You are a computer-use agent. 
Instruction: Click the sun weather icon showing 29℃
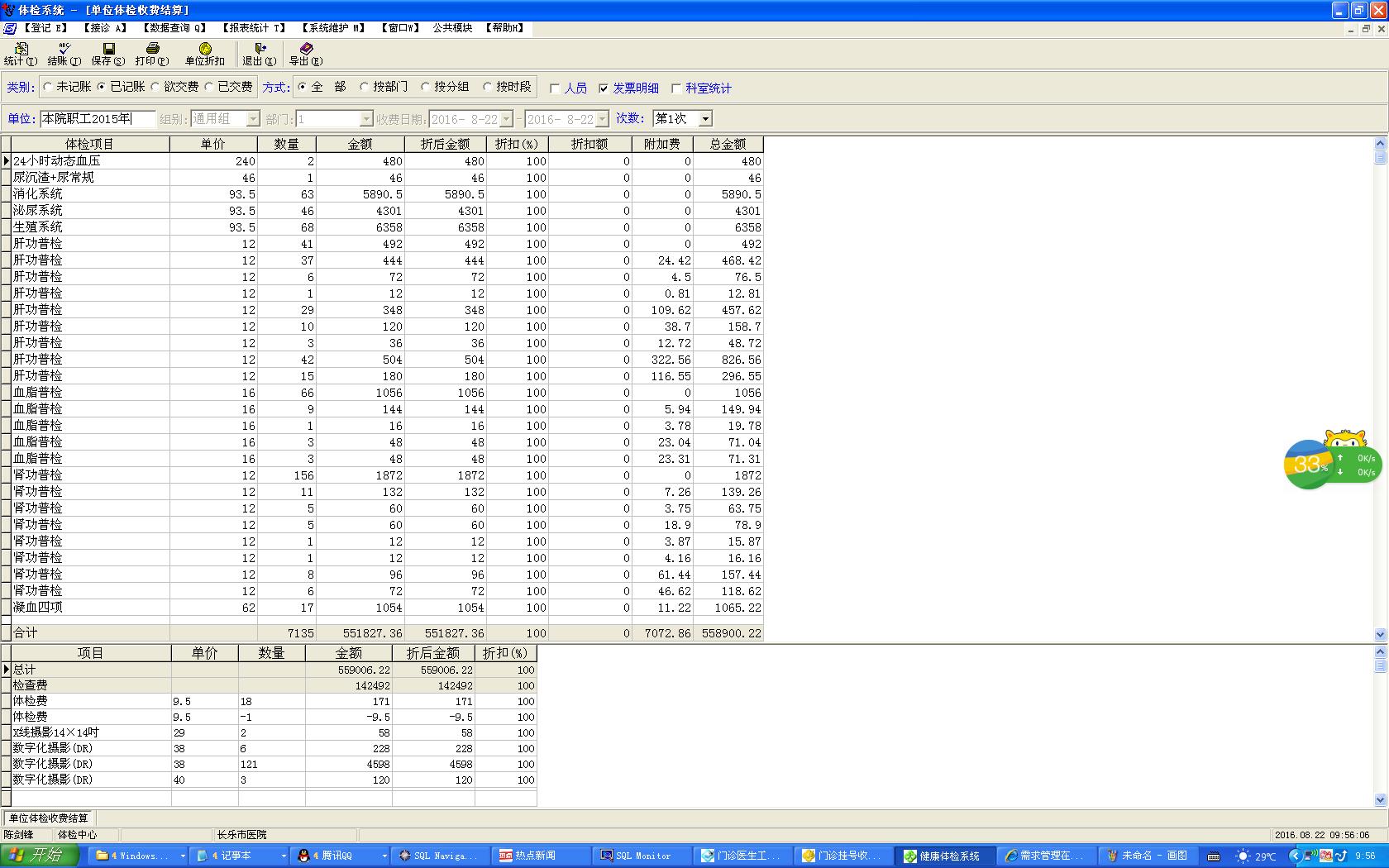(x=1243, y=856)
